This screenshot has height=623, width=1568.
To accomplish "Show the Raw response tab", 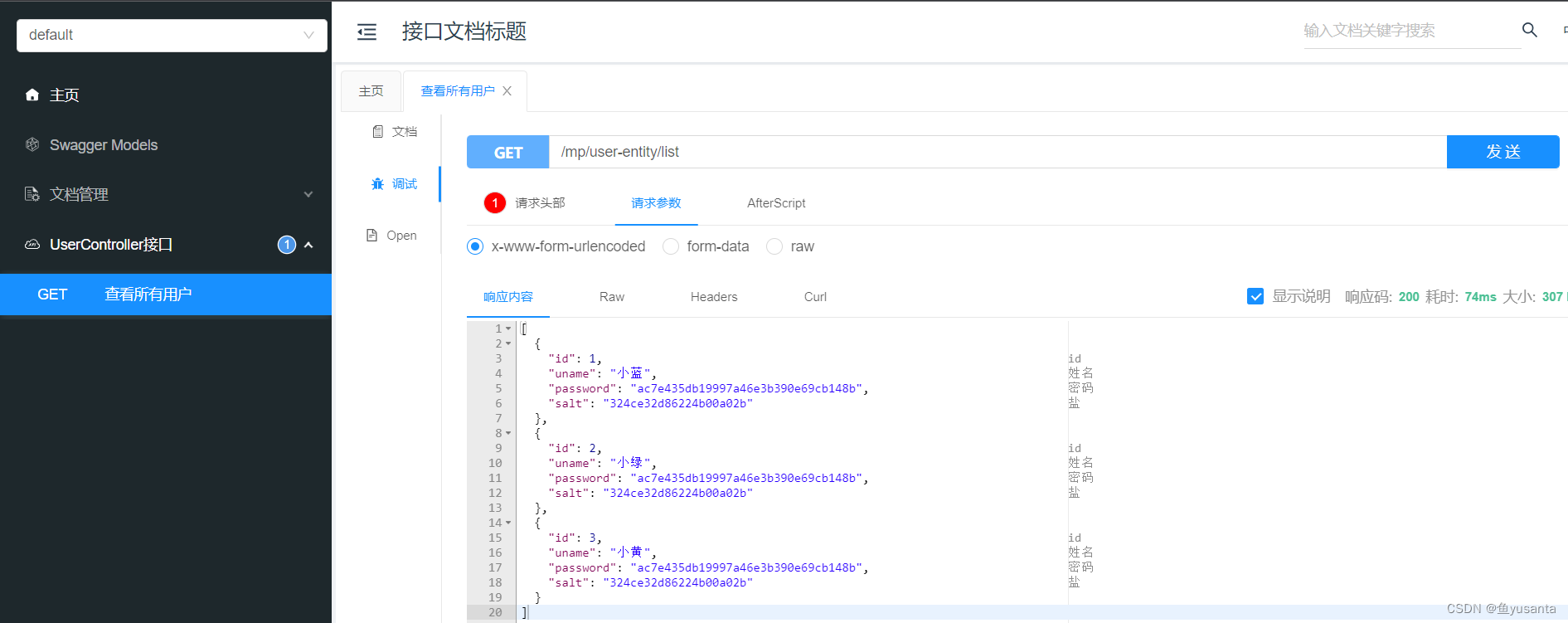I will (x=612, y=296).
